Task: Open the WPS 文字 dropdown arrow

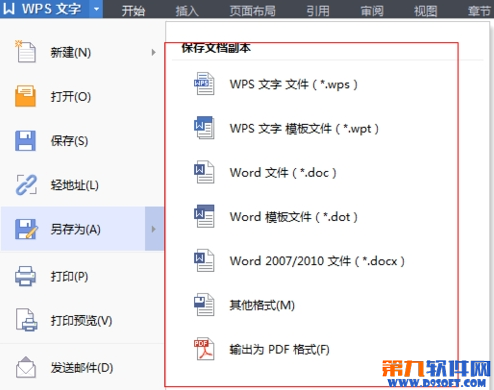Action: tap(96, 9)
